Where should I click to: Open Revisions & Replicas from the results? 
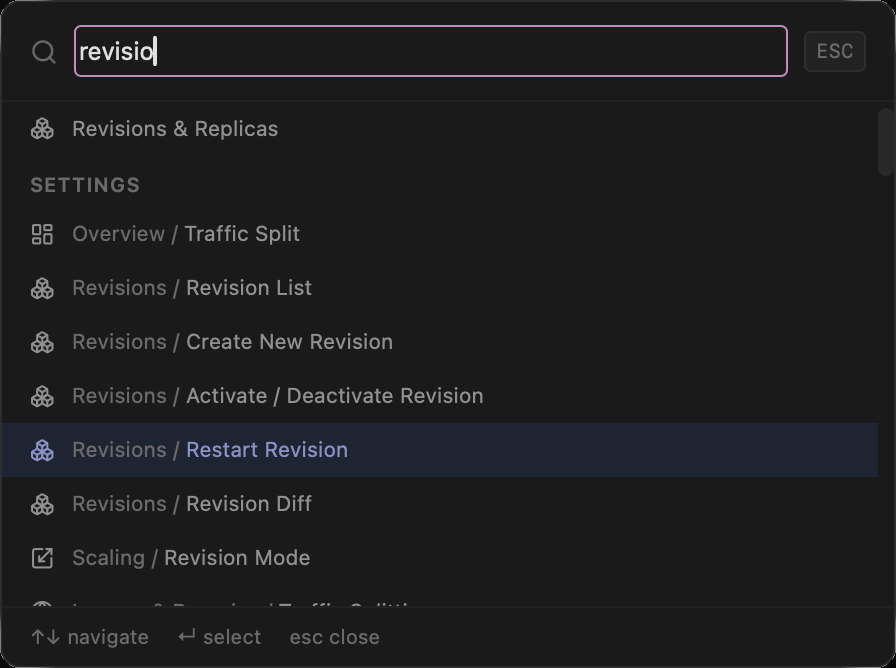[x=175, y=128]
